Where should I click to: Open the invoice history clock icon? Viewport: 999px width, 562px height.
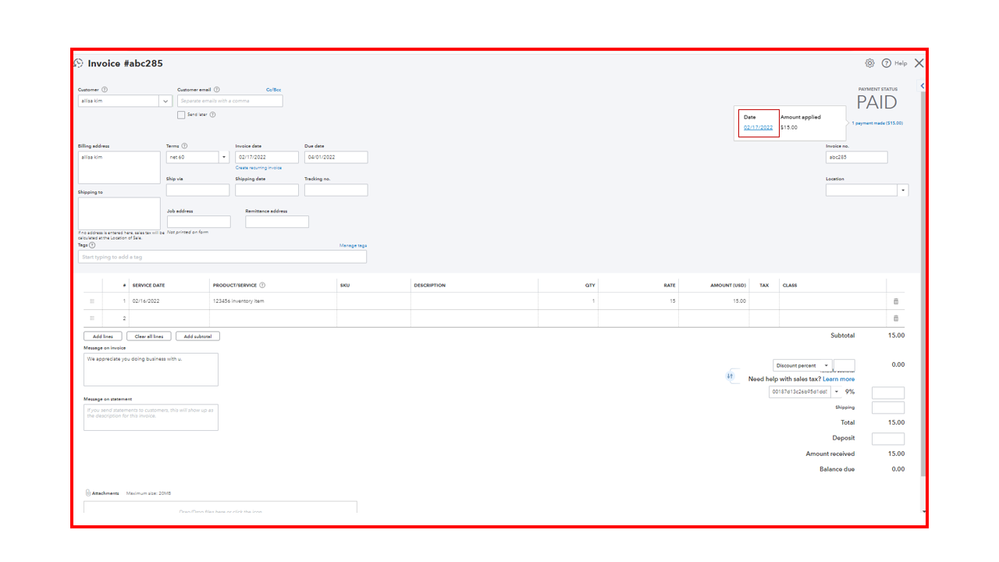pyautogui.click(x=78, y=63)
